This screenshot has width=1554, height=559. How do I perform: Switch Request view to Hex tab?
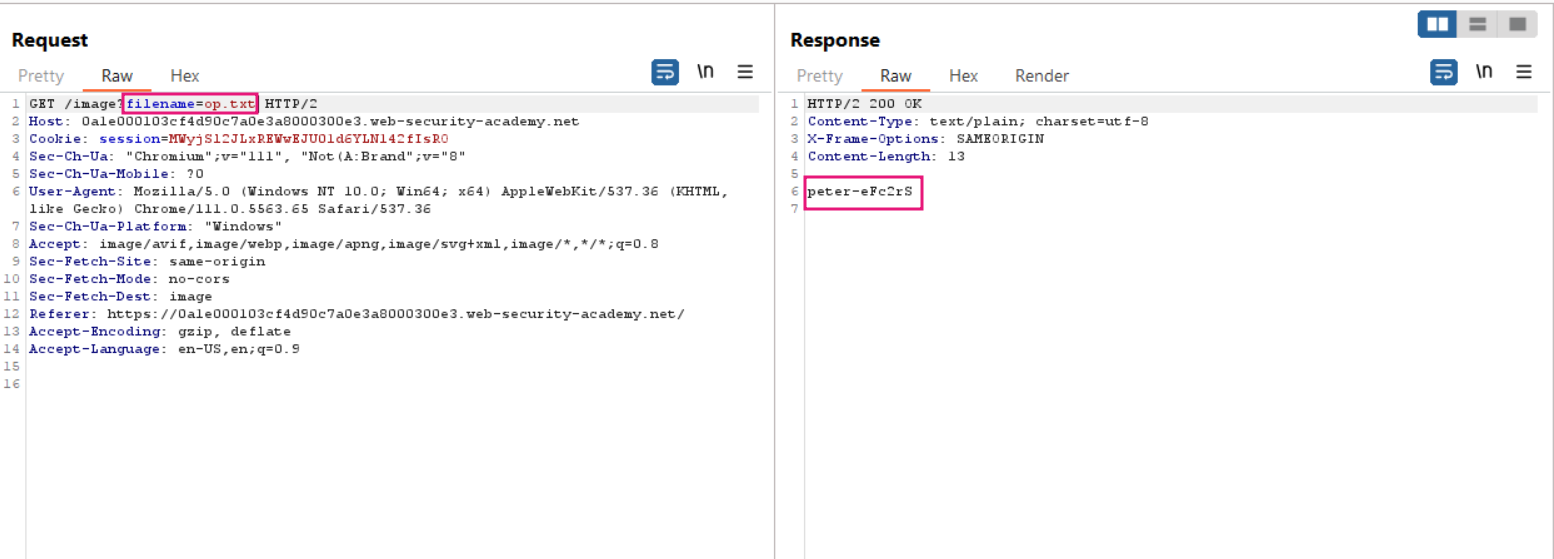185,76
